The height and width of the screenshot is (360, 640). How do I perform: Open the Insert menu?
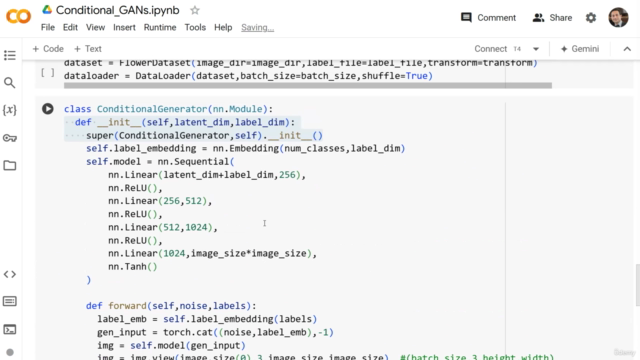coord(124,27)
